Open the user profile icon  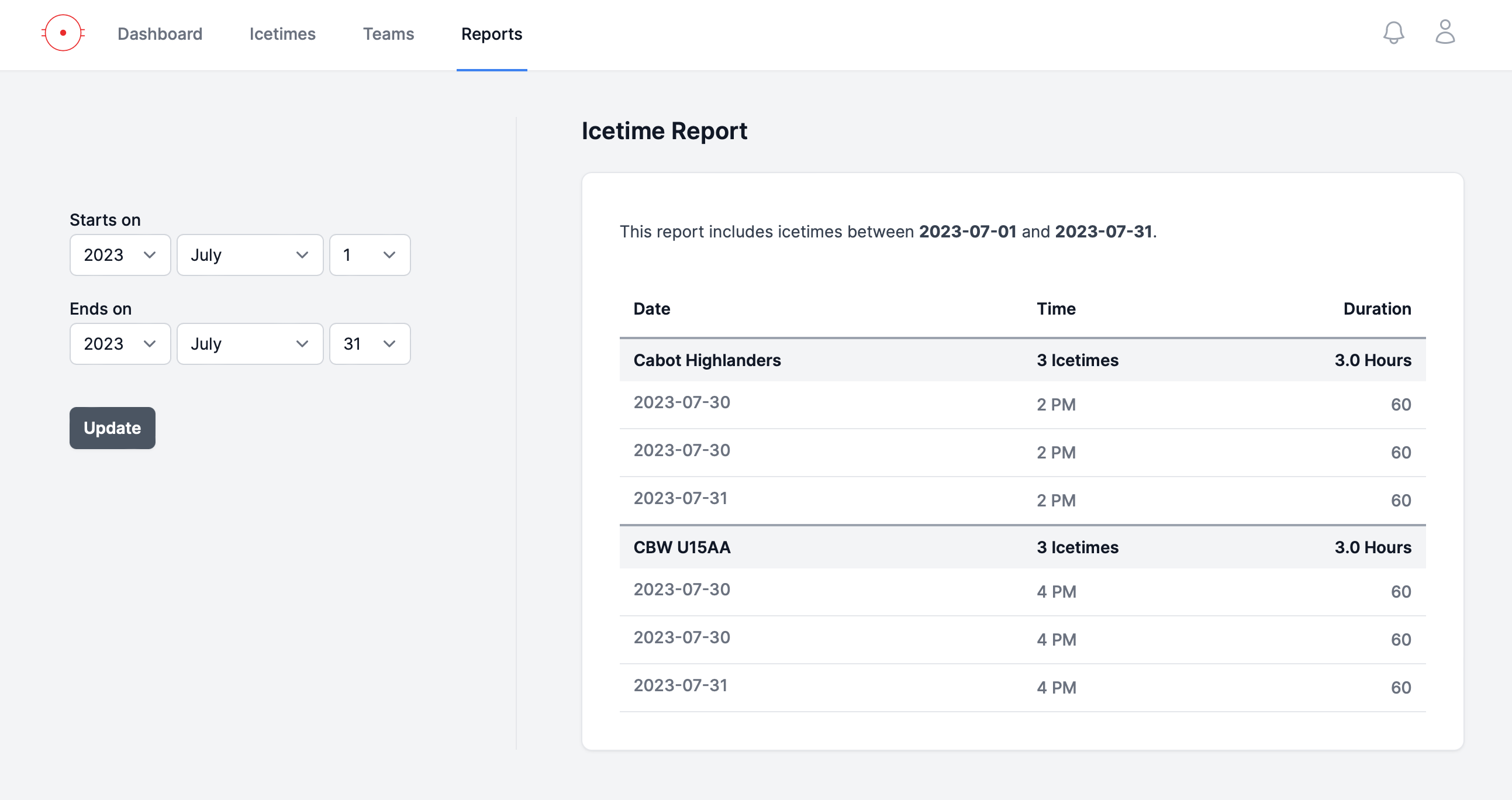(1445, 32)
